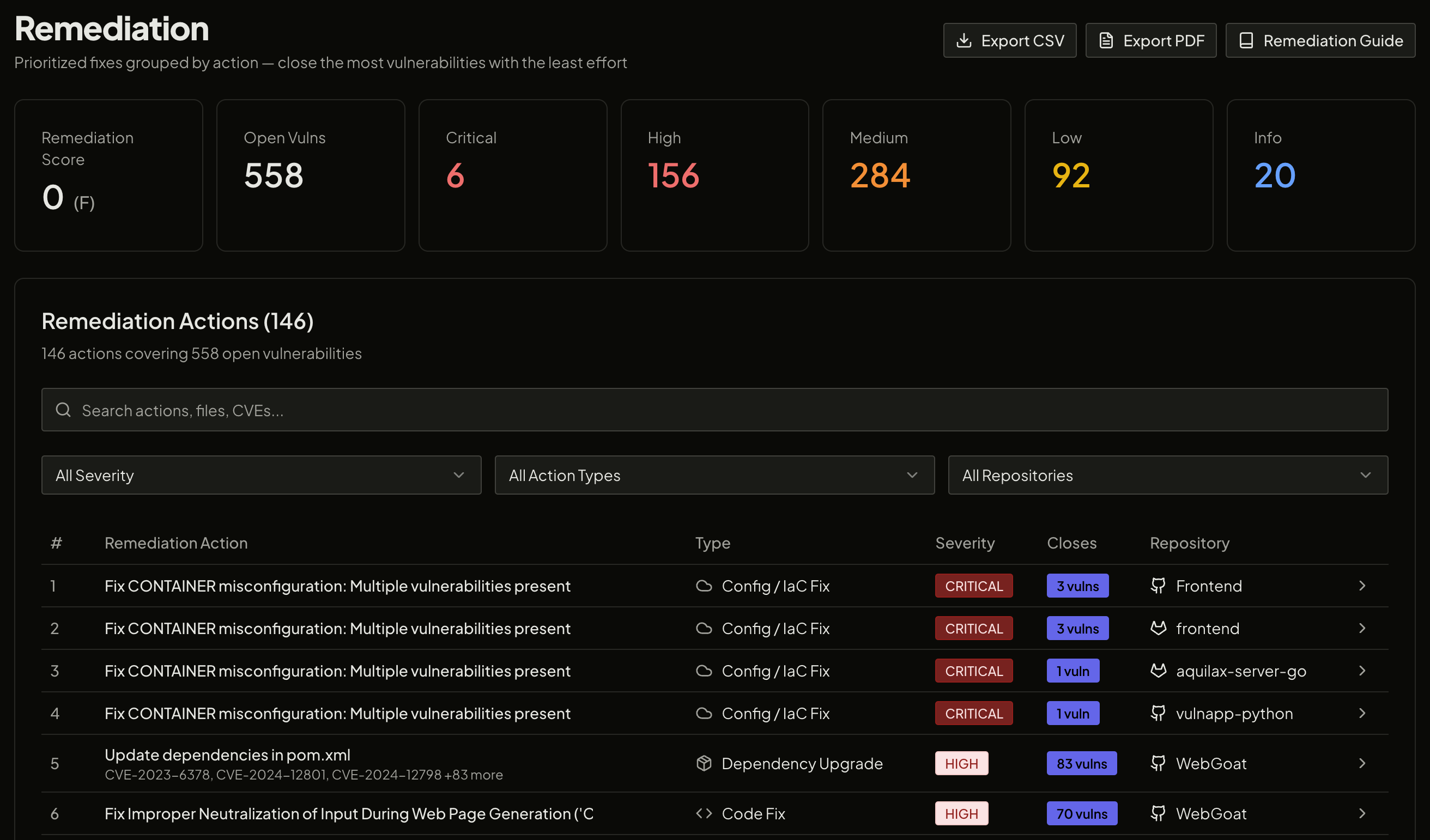Viewport: 1430px width, 840px height.
Task: Expand row 1 with the Frontend chevron
Action: coord(1362,586)
